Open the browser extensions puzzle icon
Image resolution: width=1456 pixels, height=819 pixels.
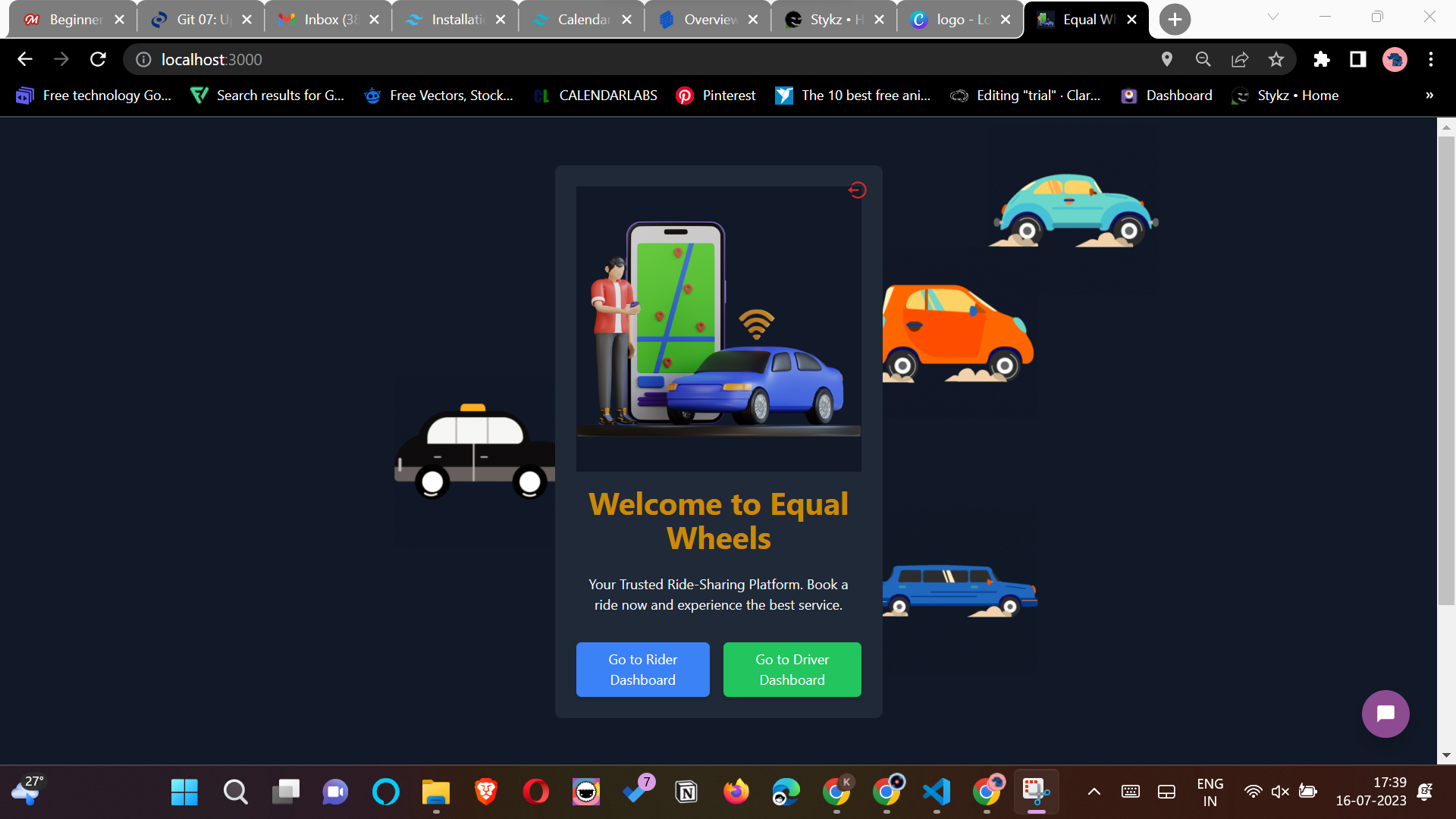[x=1322, y=59]
